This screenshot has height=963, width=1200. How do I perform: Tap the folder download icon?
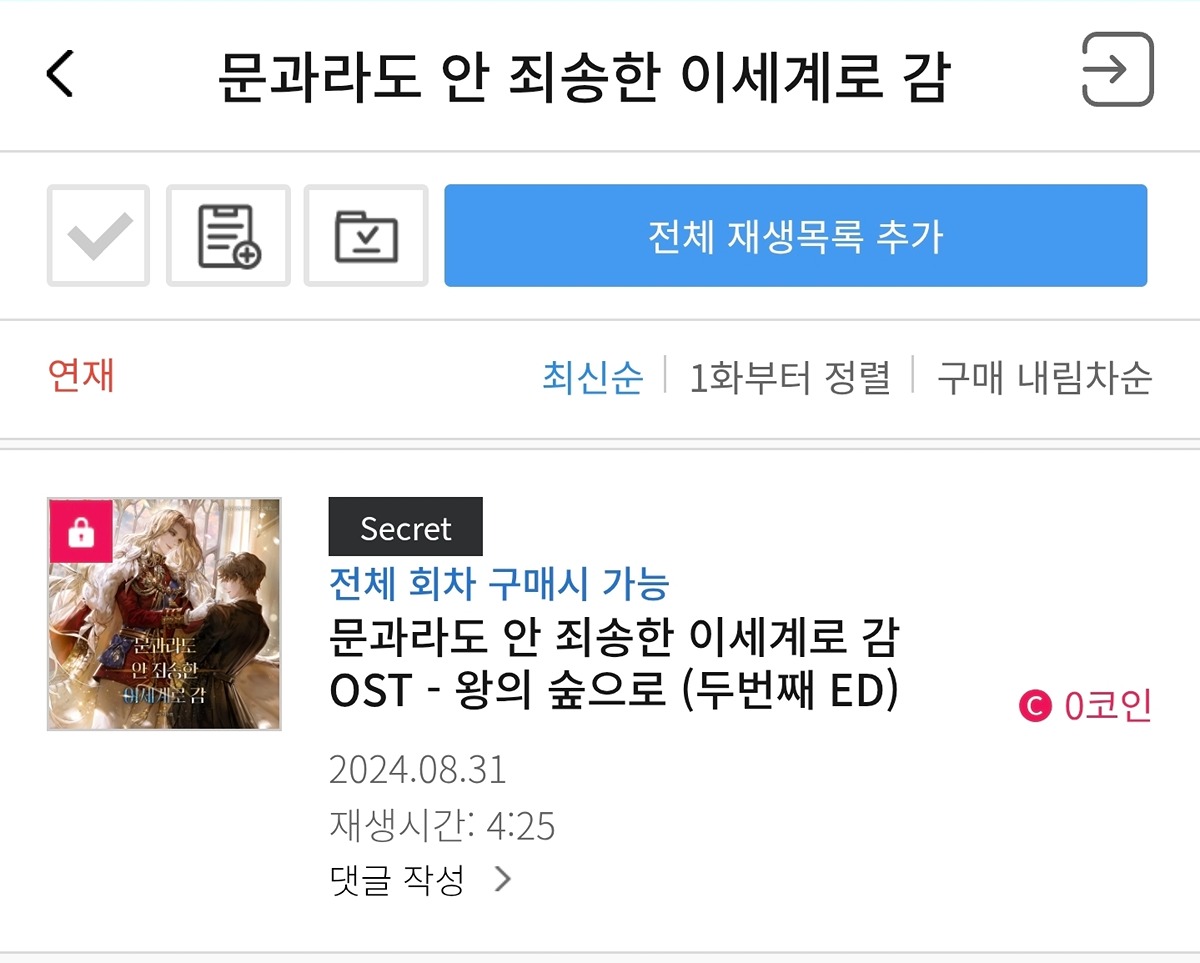[x=366, y=235]
